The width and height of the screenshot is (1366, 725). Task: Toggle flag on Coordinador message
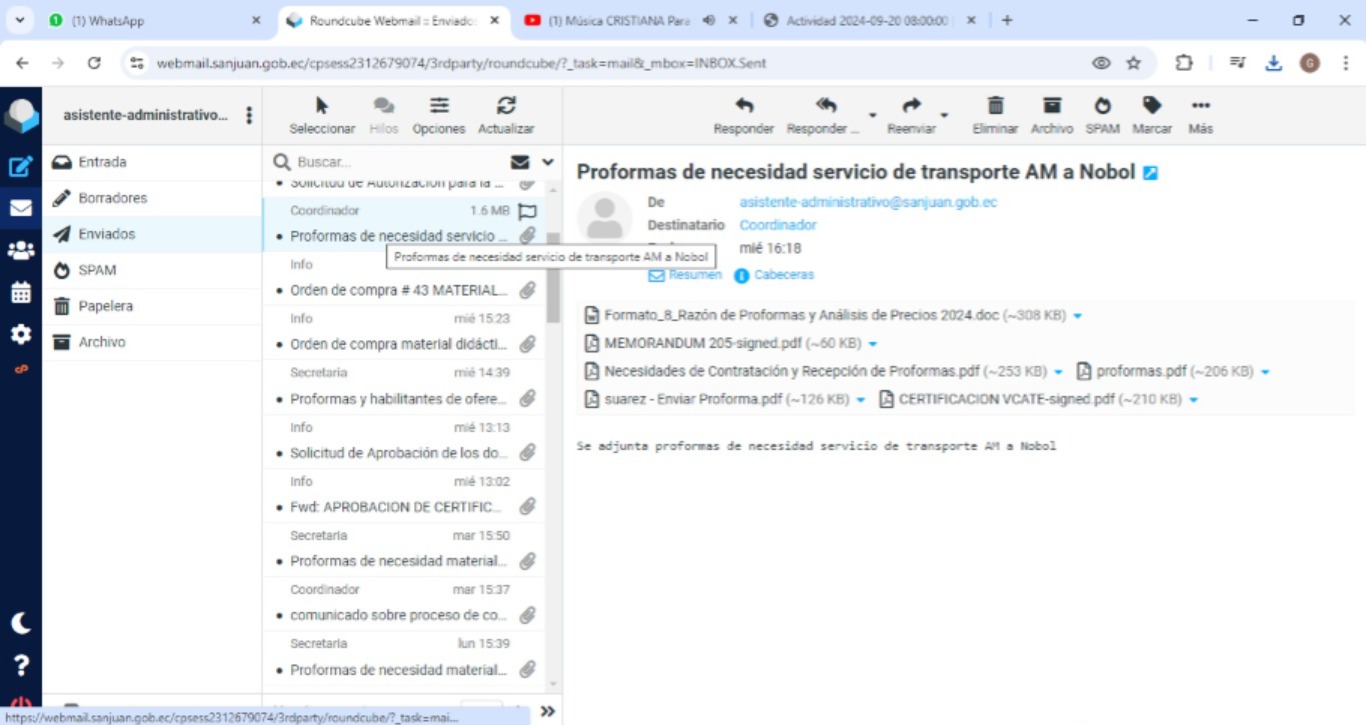(528, 211)
